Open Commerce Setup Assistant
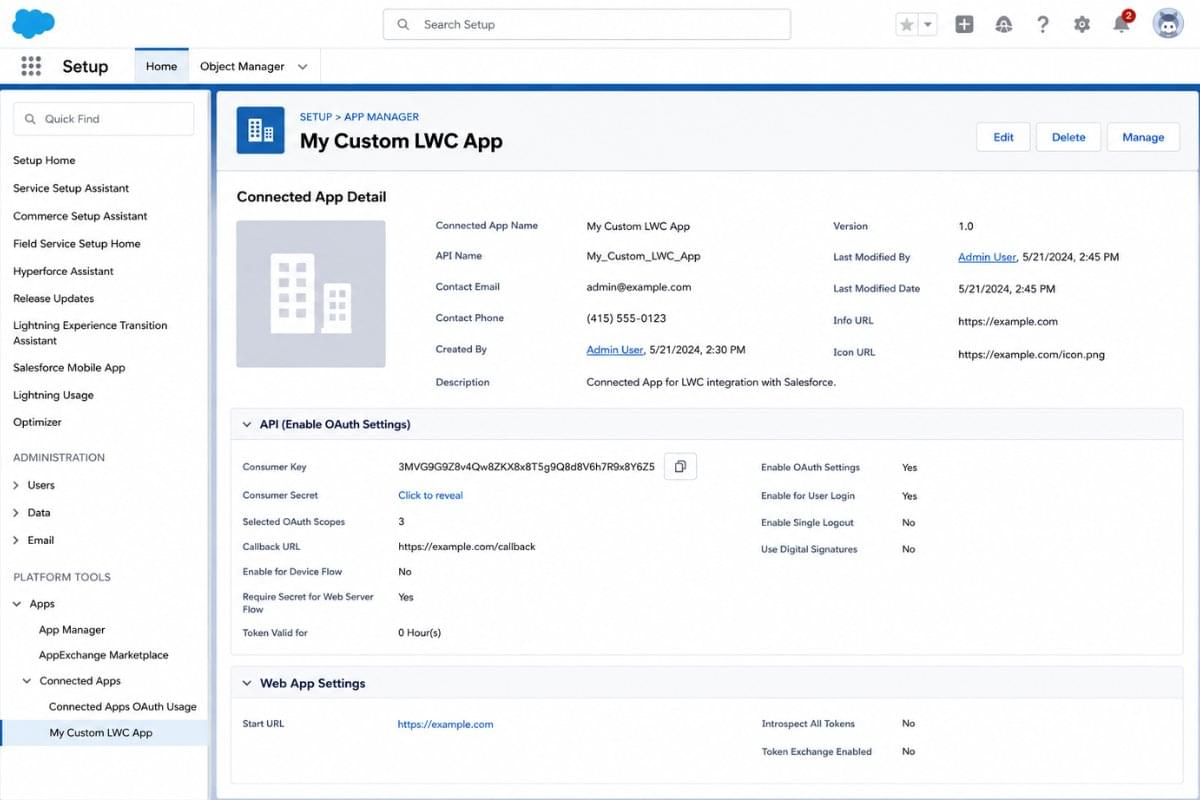The width and height of the screenshot is (1200, 800). [x=80, y=216]
